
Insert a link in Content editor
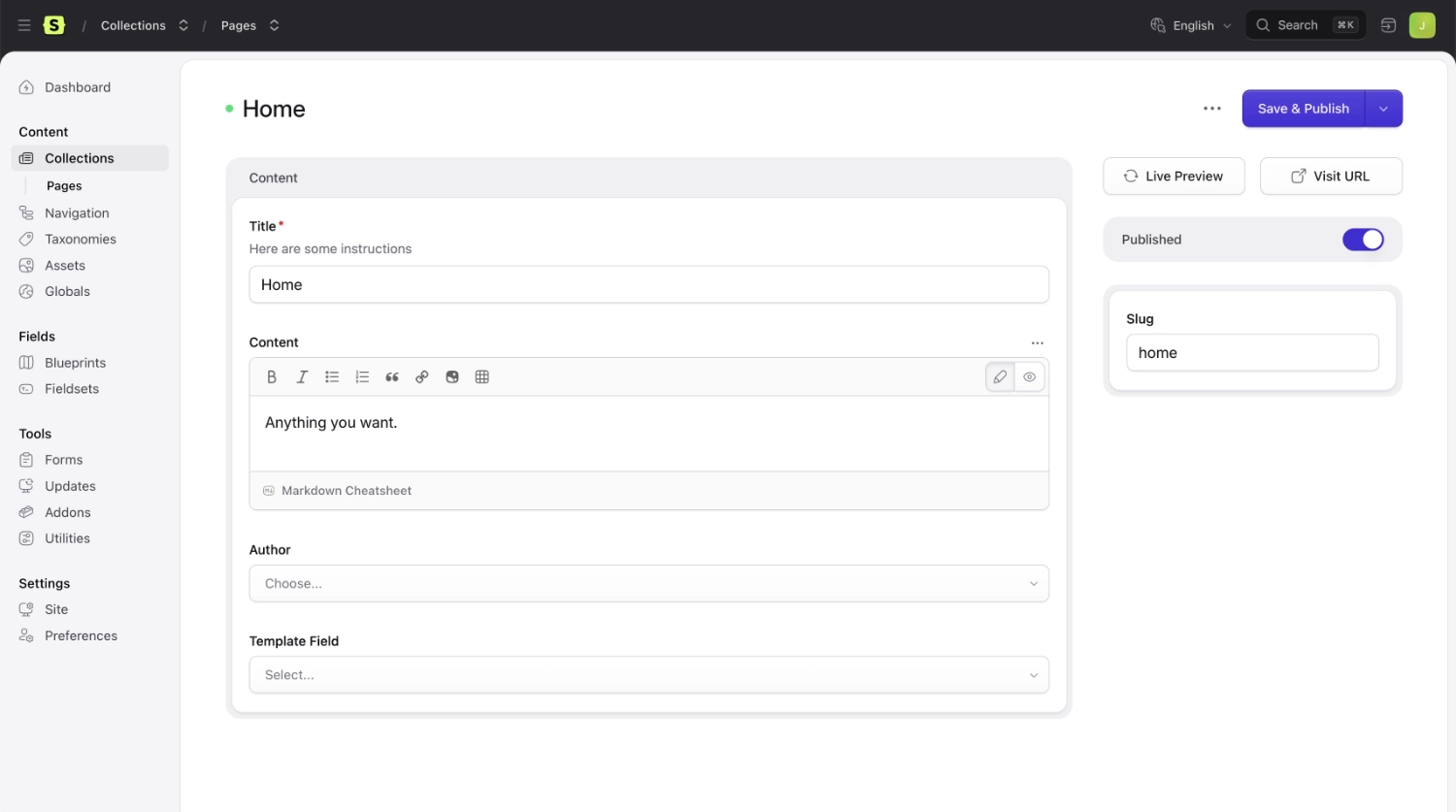pyautogui.click(x=422, y=377)
